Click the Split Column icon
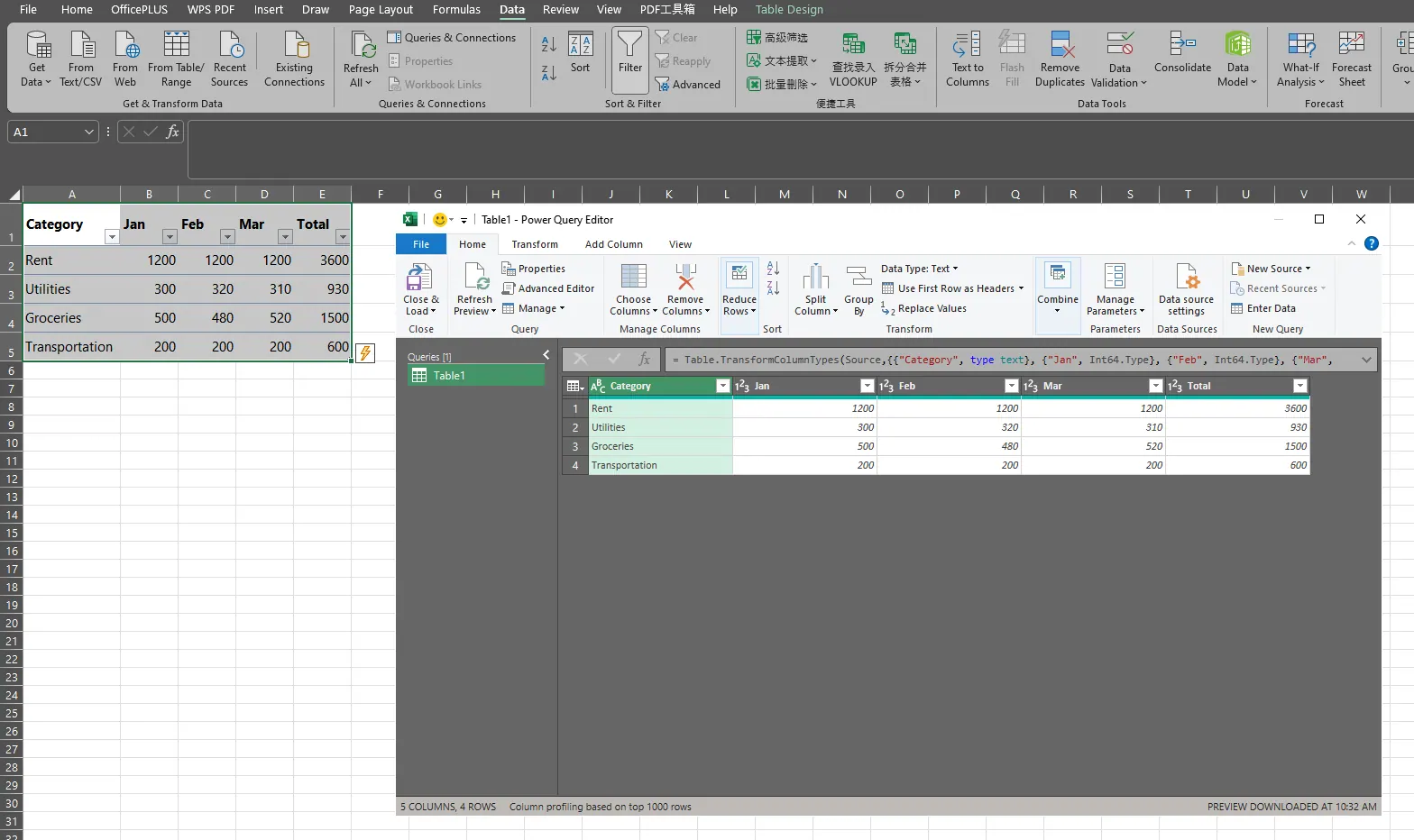This screenshot has width=1414, height=840. pyautogui.click(x=815, y=278)
